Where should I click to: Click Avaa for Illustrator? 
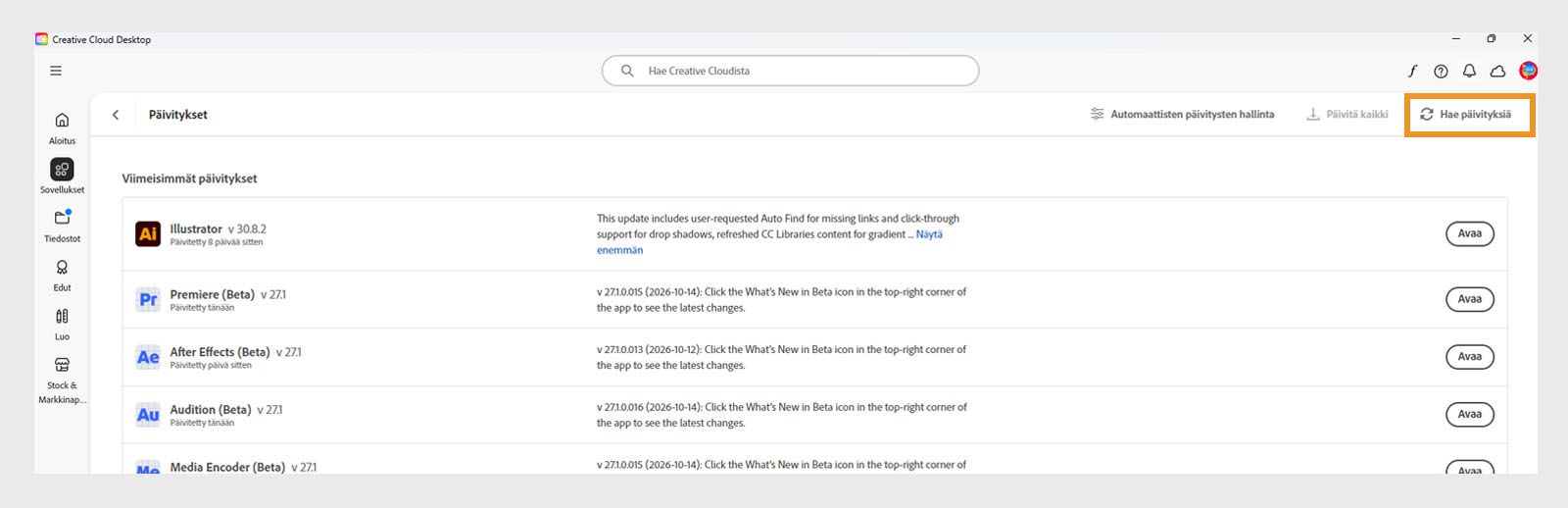pyautogui.click(x=1469, y=233)
